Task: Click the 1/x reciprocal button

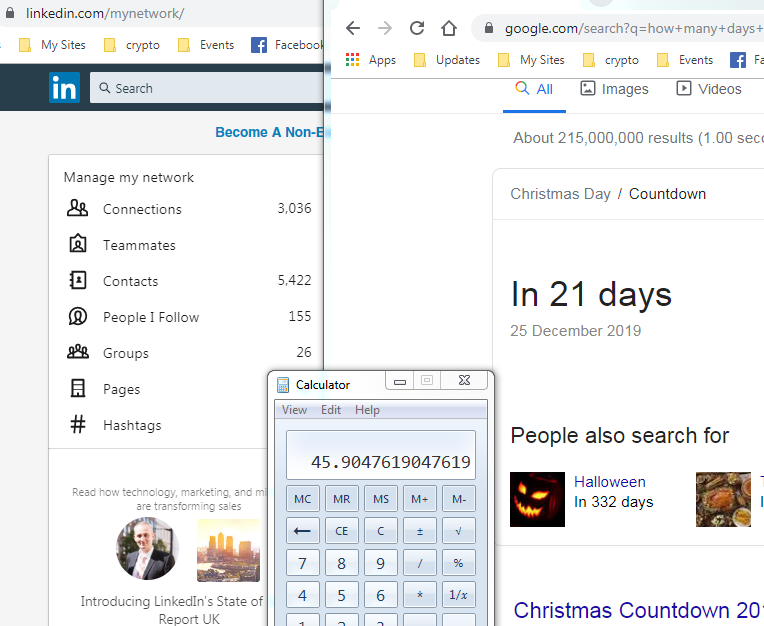Action: tap(458, 595)
